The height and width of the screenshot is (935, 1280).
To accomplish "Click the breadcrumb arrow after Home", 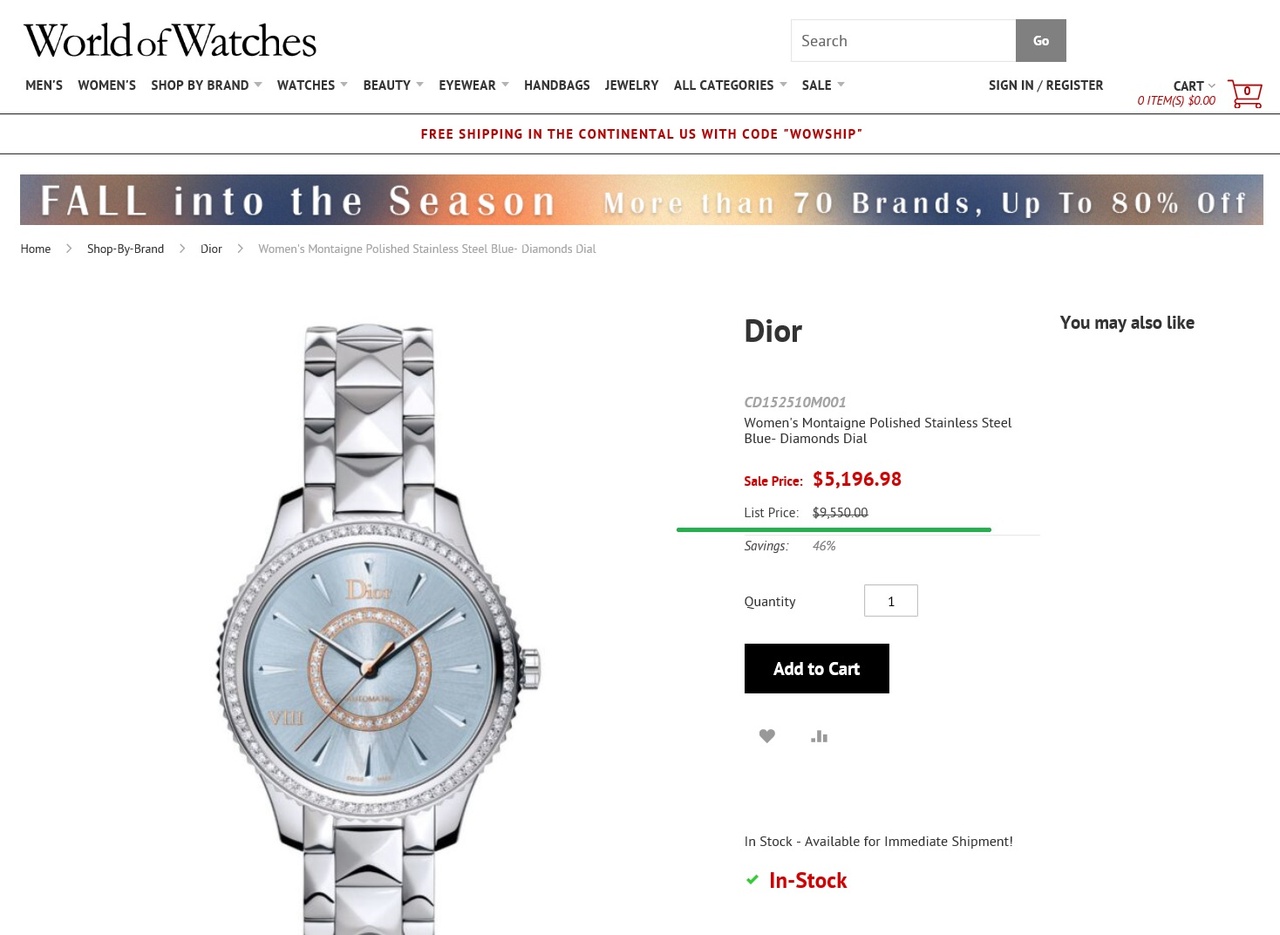I will pos(69,248).
